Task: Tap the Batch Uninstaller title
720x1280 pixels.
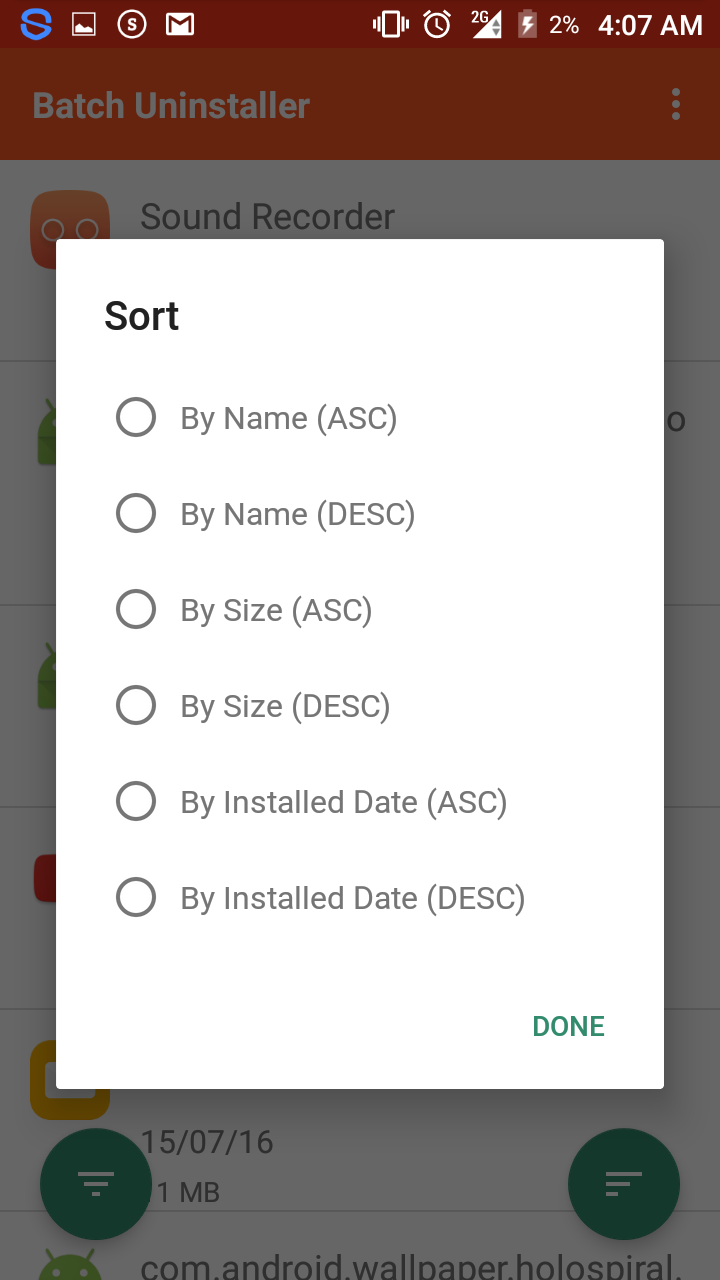Action: [171, 105]
